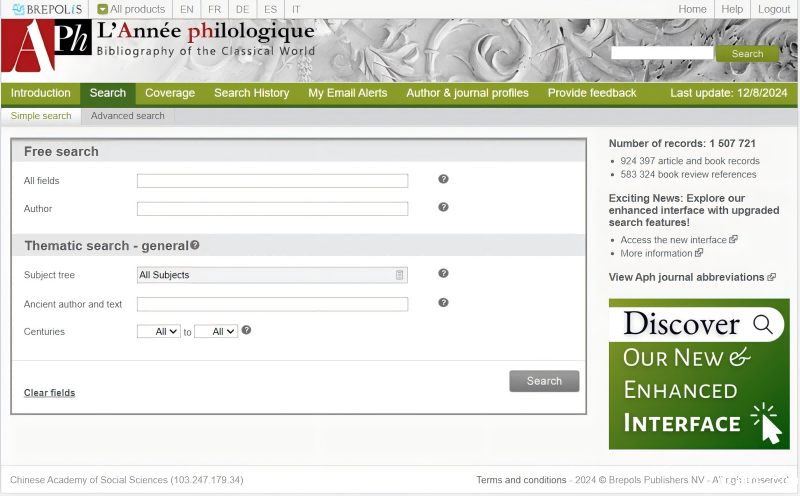Open the Centuries start dropdown
Screen dimensions: 800x496
click(158, 331)
